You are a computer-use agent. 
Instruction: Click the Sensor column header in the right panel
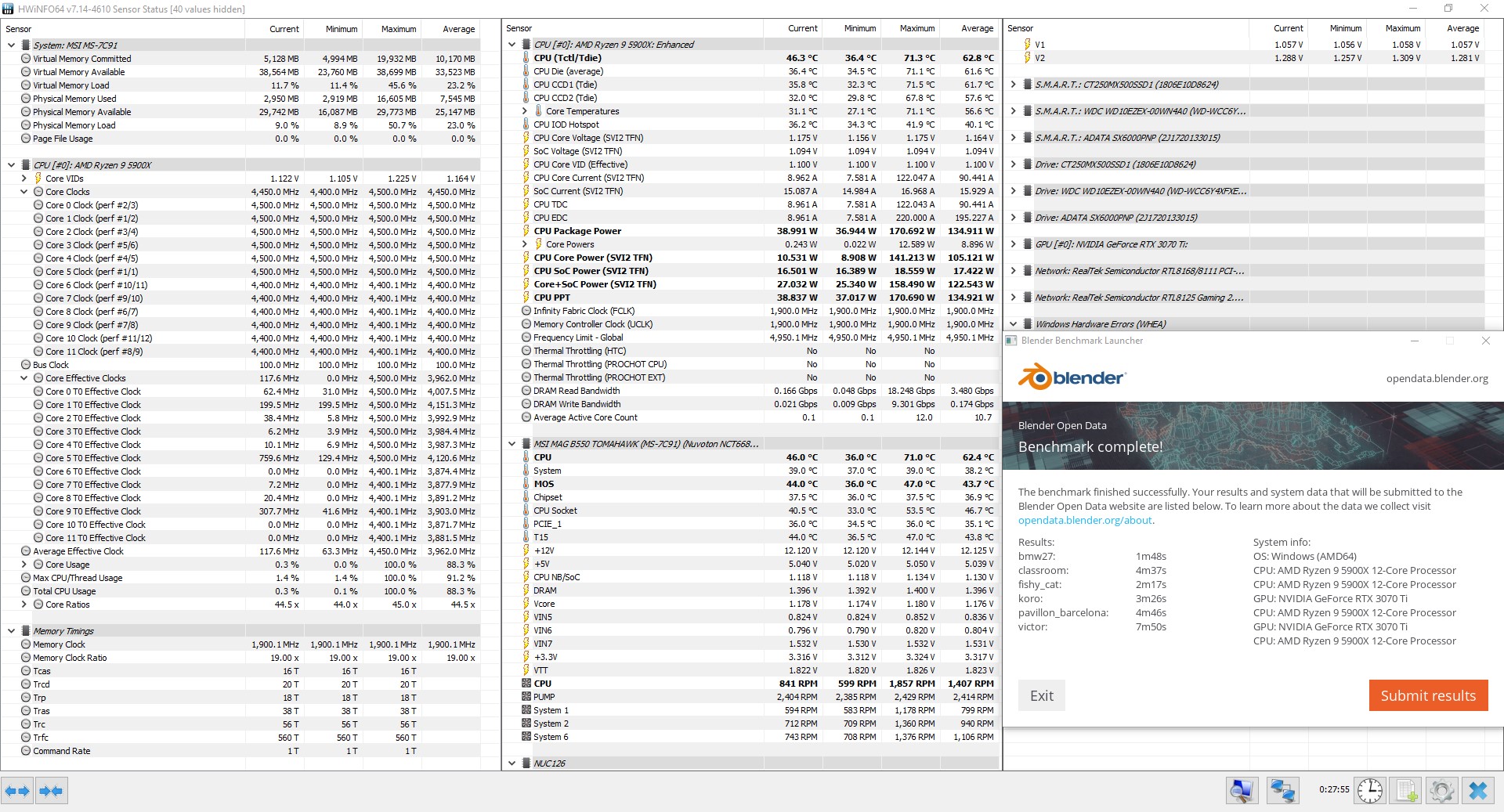tap(1020, 28)
